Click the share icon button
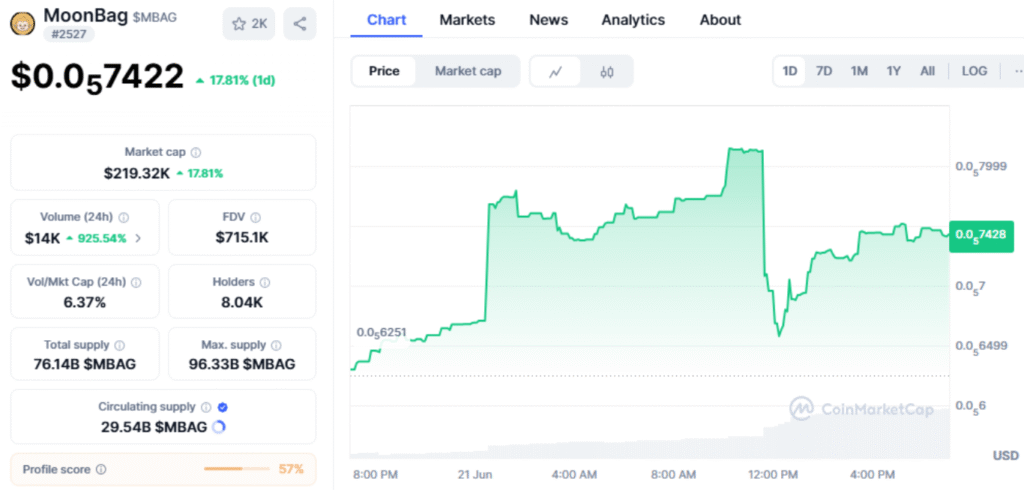Image resolution: width=1024 pixels, height=490 pixels. [x=299, y=23]
